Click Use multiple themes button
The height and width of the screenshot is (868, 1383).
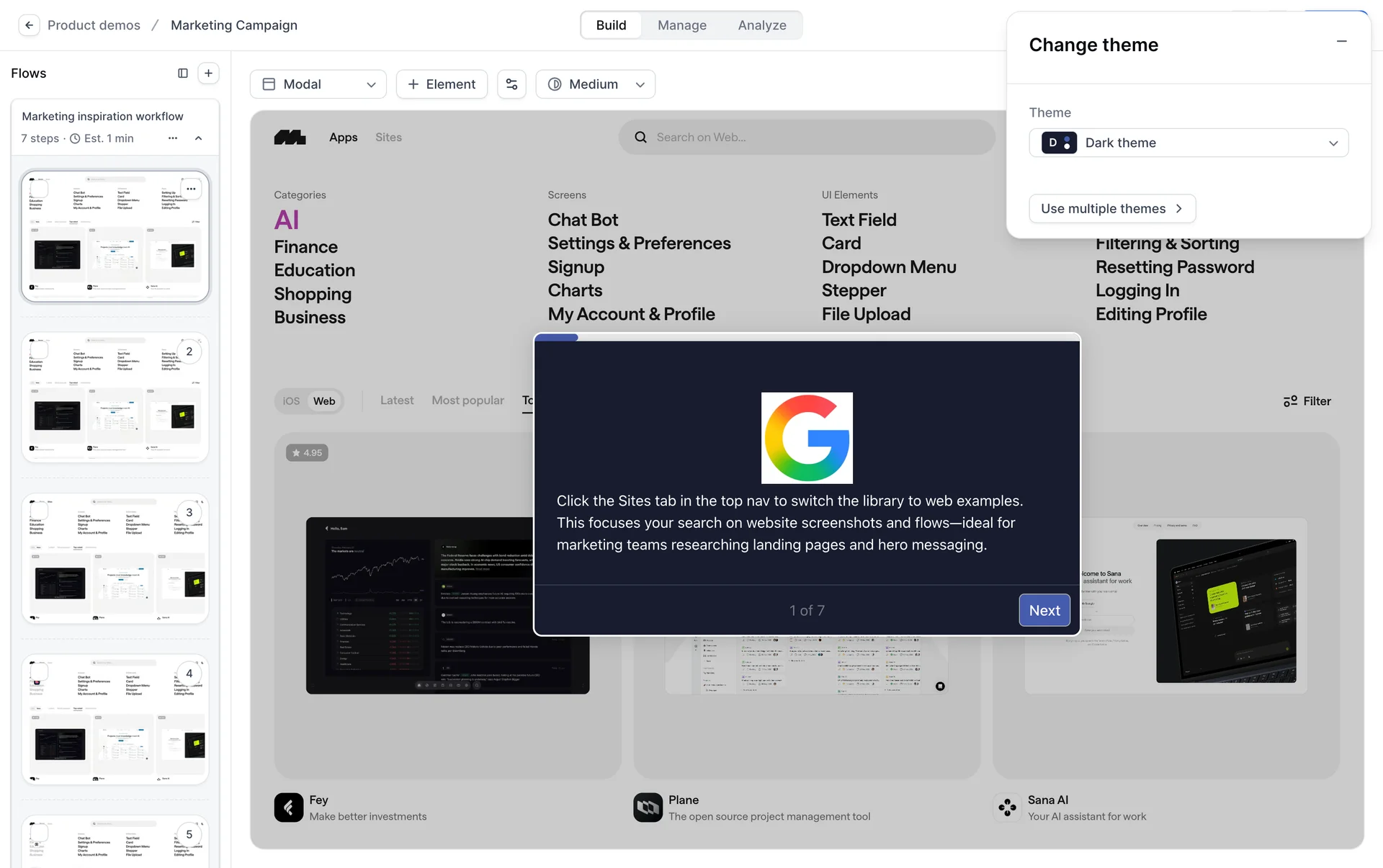pyautogui.click(x=1111, y=209)
